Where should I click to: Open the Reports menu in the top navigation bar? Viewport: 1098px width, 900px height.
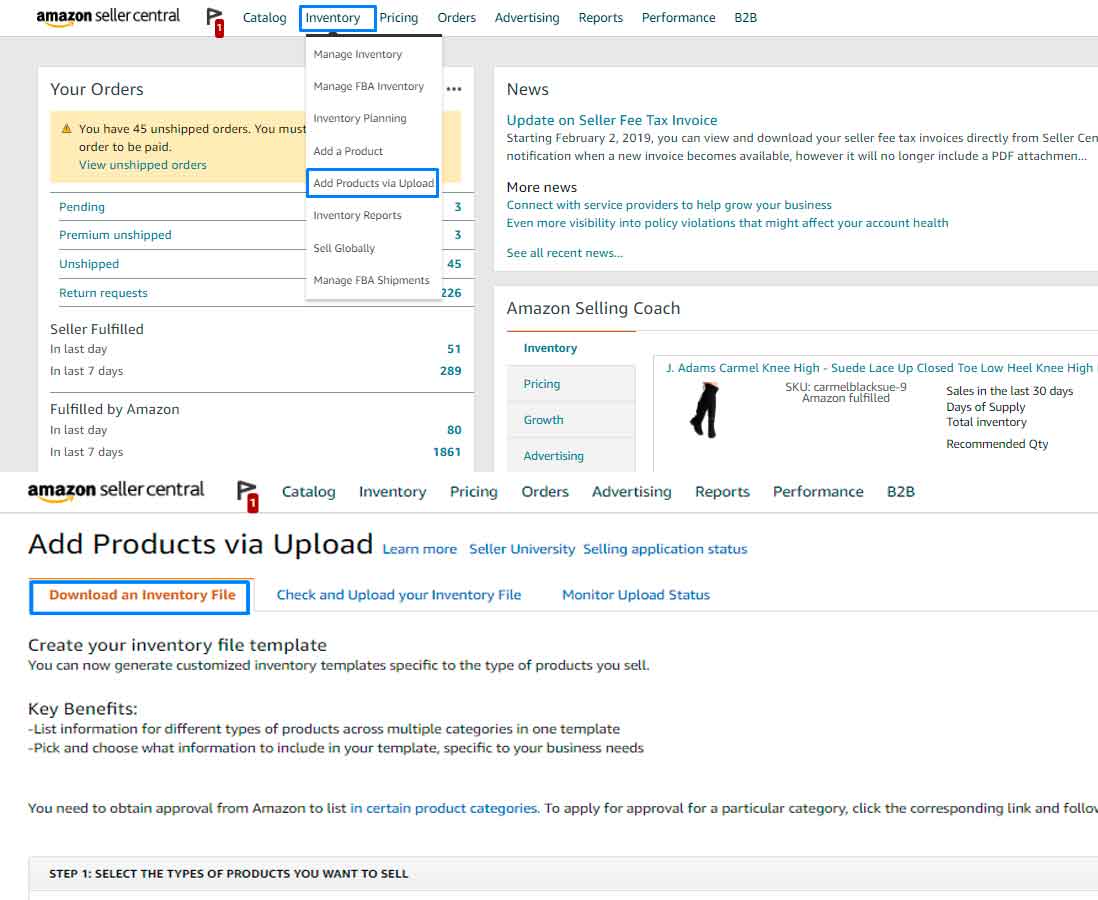(x=600, y=18)
